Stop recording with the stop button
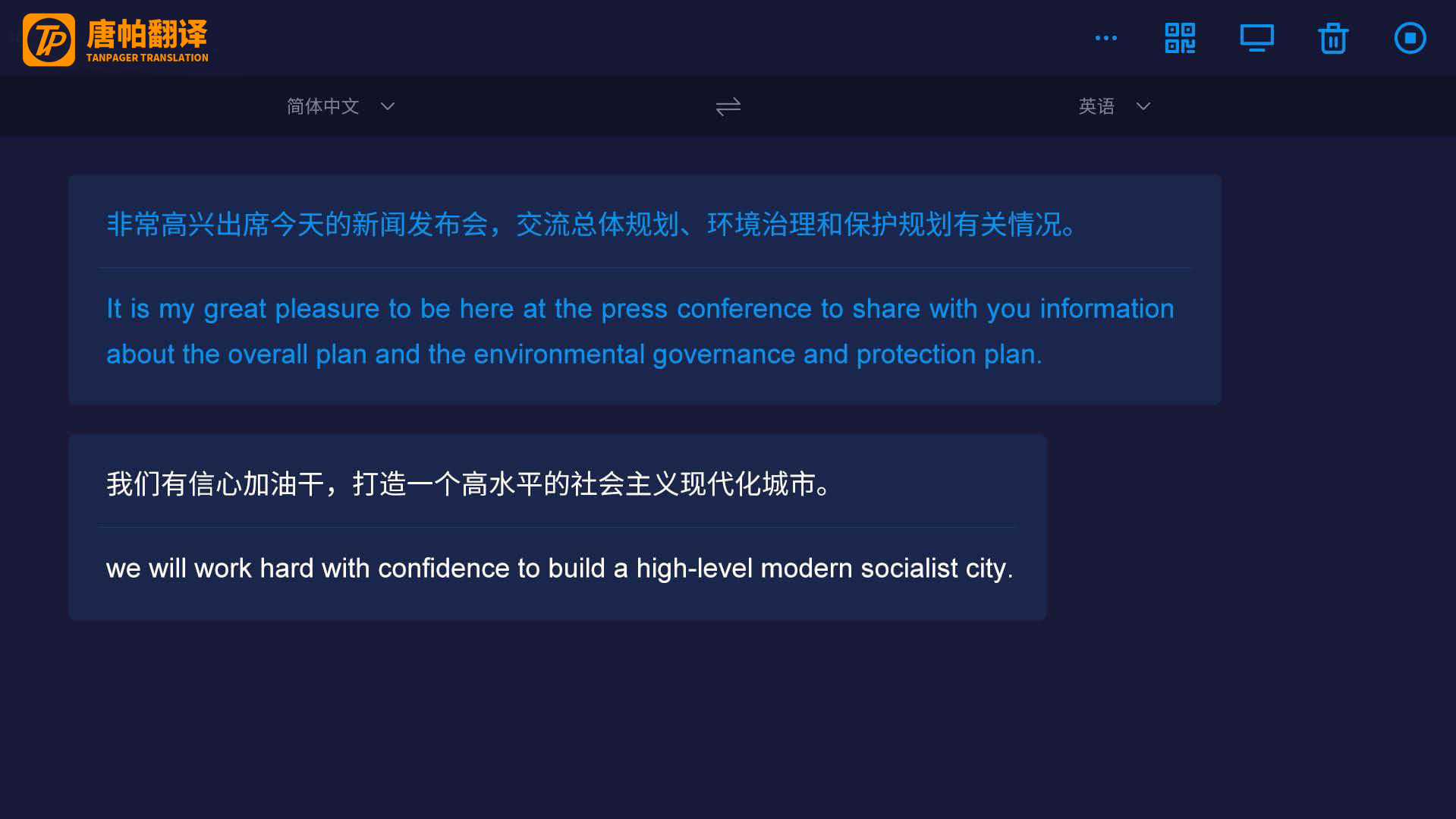The height and width of the screenshot is (819, 1456). (x=1410, y=38)
